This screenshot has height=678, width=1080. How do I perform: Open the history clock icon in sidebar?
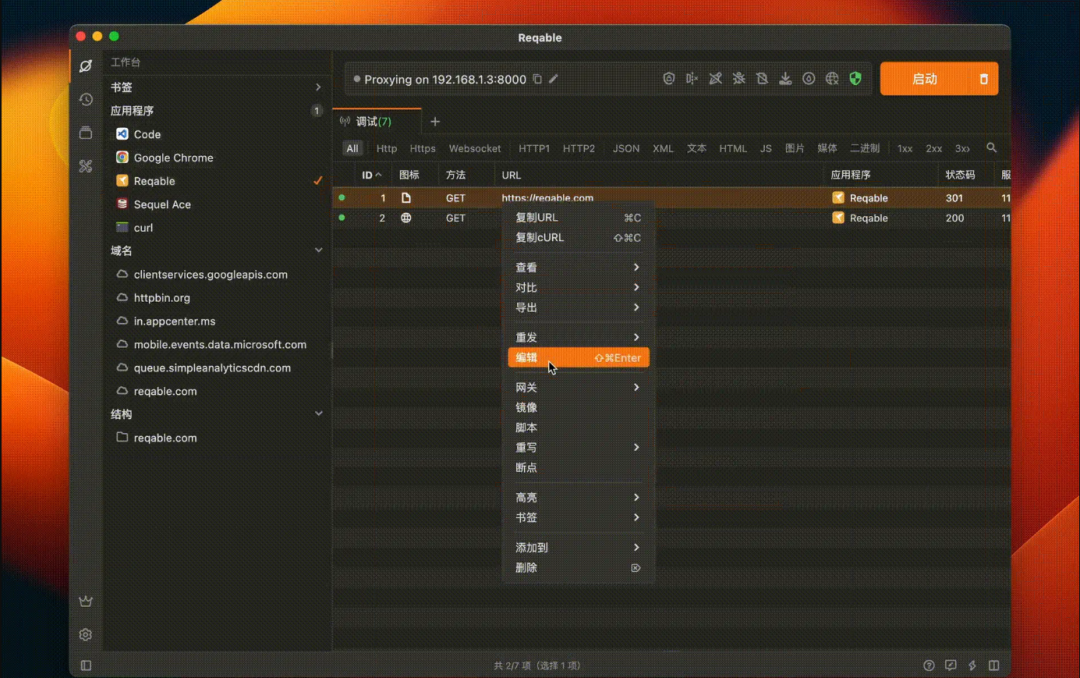85,100
